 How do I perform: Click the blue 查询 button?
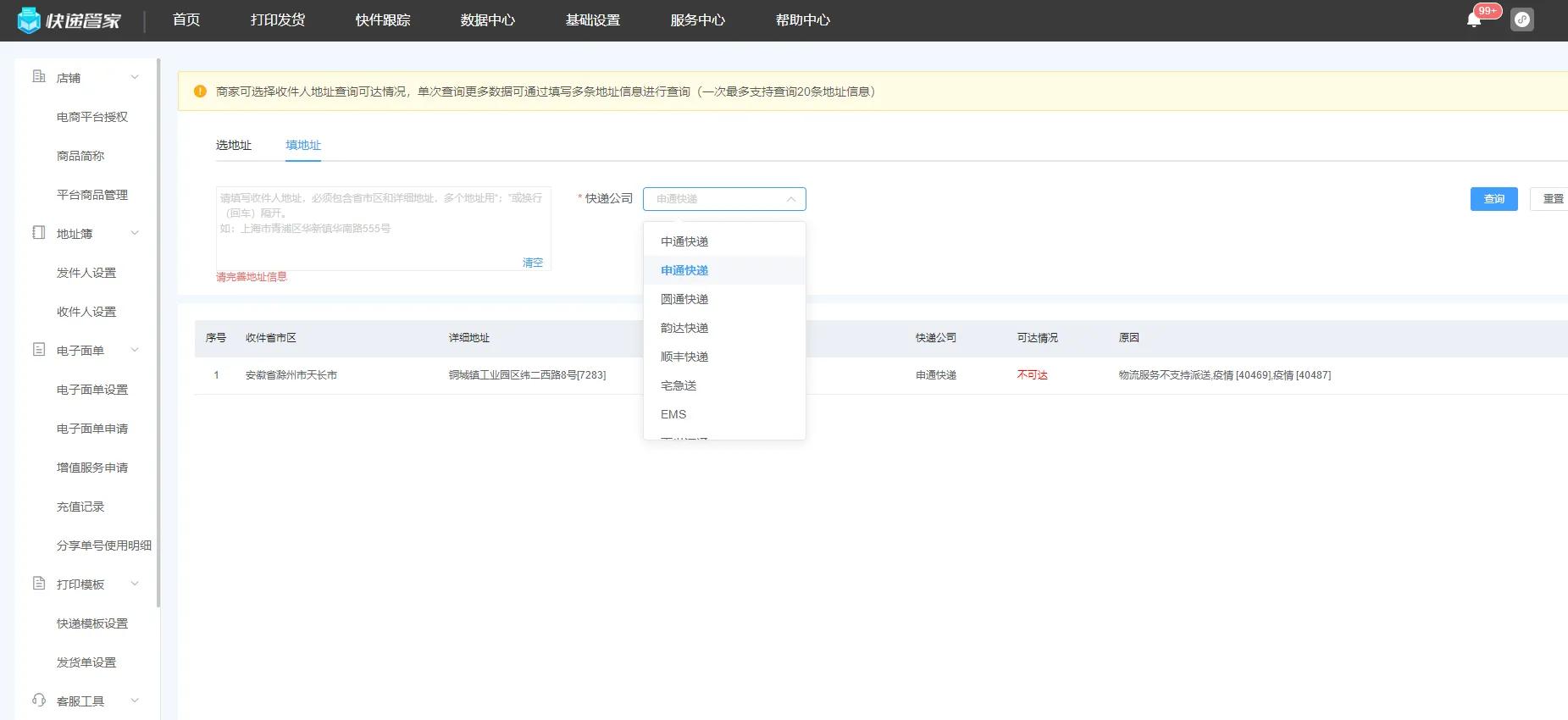pyautogui.click(x=1494, y=199)
